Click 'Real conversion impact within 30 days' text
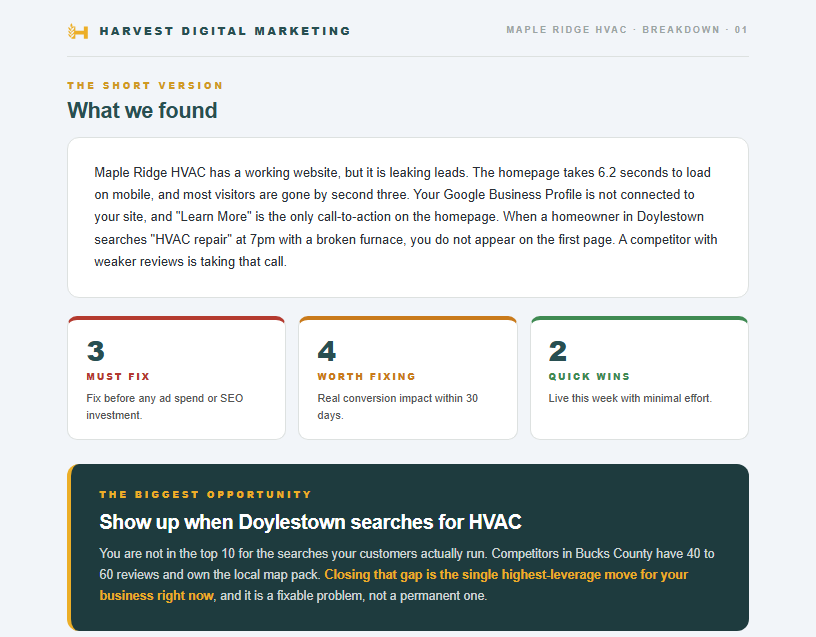The image size is (816, 637). tap(398, 406)
